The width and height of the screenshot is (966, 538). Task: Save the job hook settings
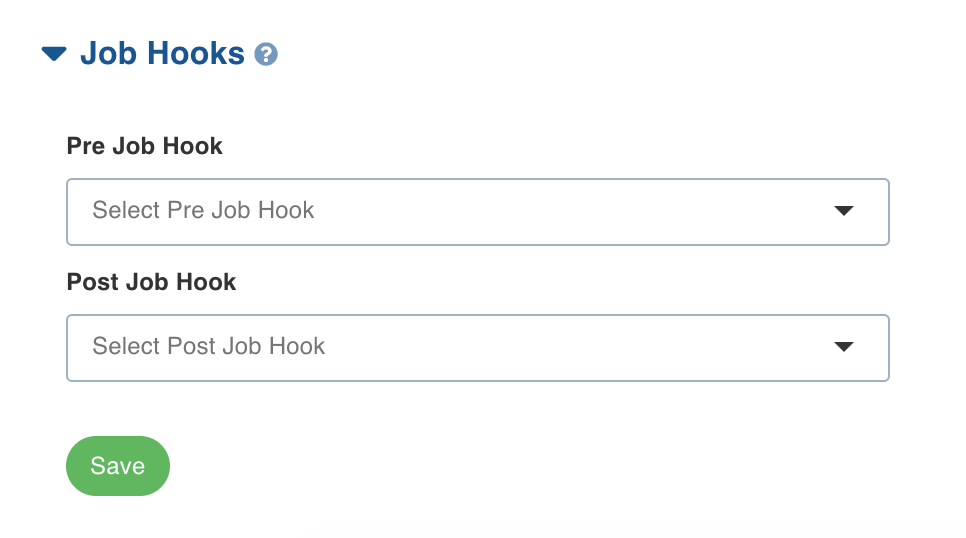coord(118,466)
